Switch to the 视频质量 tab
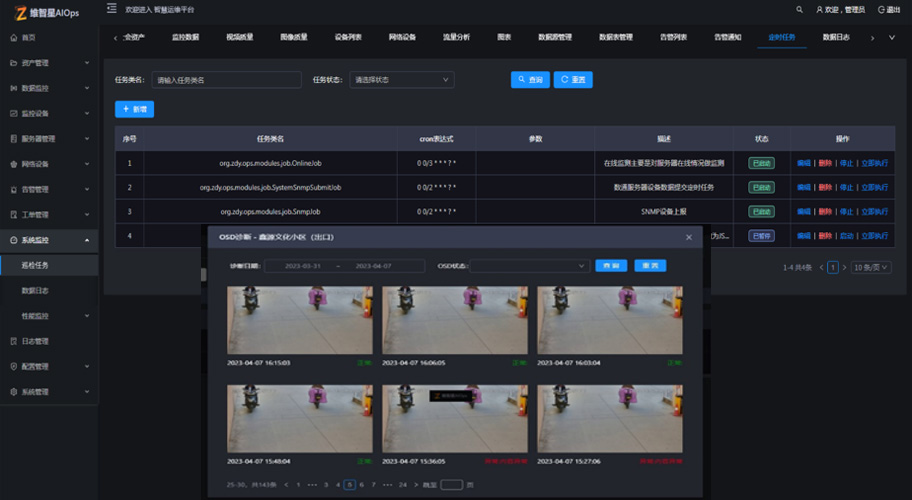912x500 pixels. click(240, 37)
